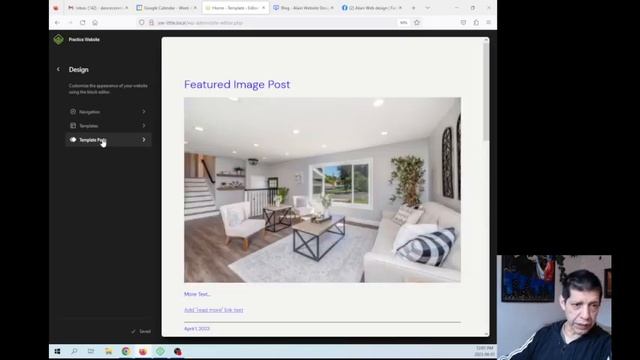Click the Firefox View icon
Viewport: 640px width, 360px height.
tap(56, 8)
